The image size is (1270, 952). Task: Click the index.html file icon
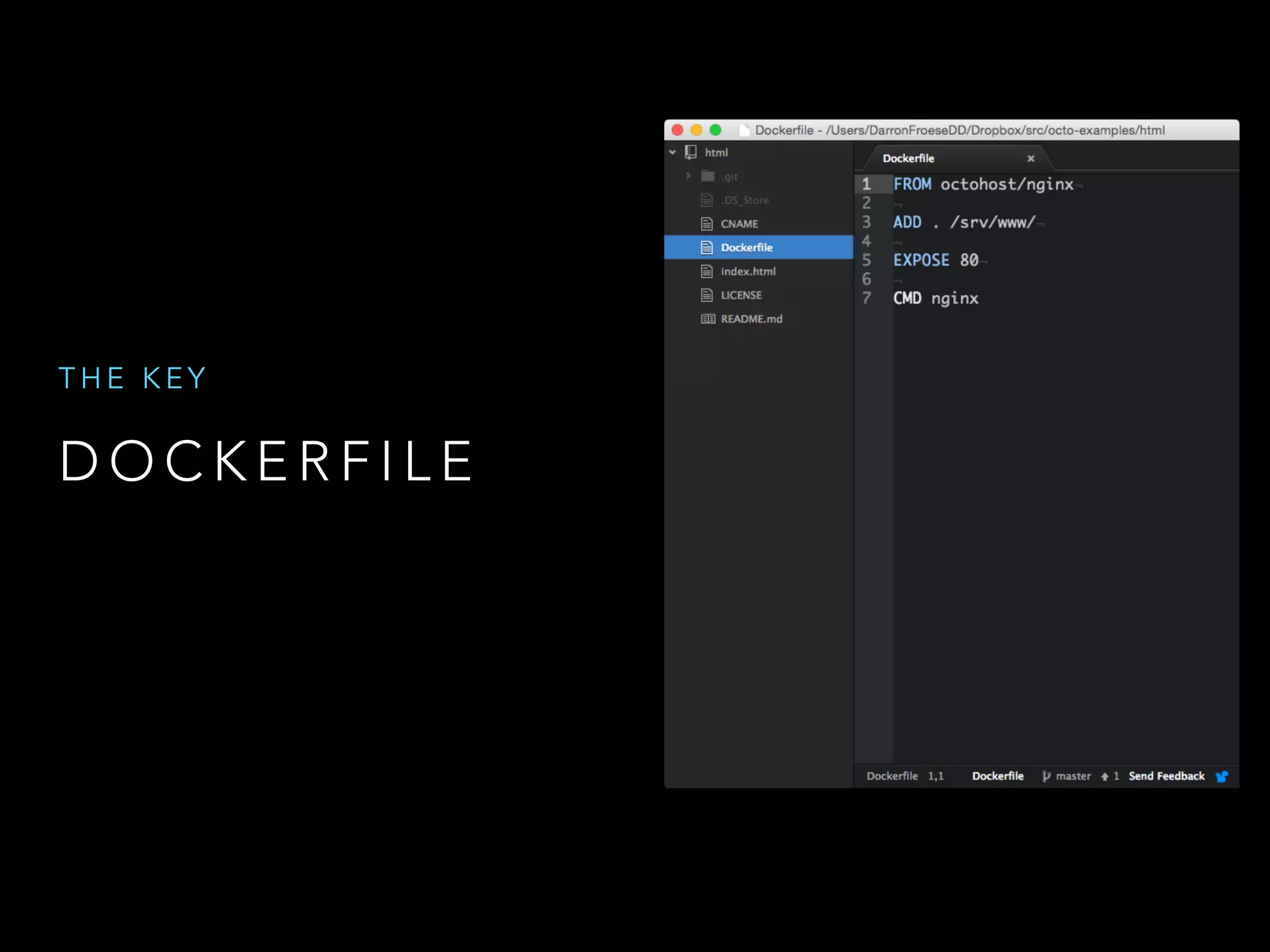click(x=707, y=271)
